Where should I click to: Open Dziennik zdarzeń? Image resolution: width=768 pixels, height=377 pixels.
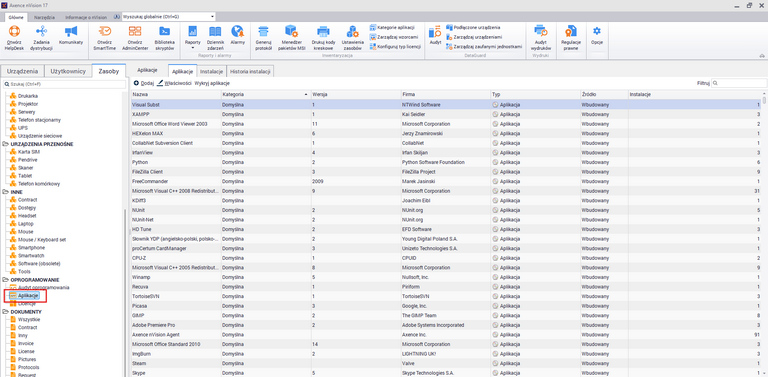216,38
